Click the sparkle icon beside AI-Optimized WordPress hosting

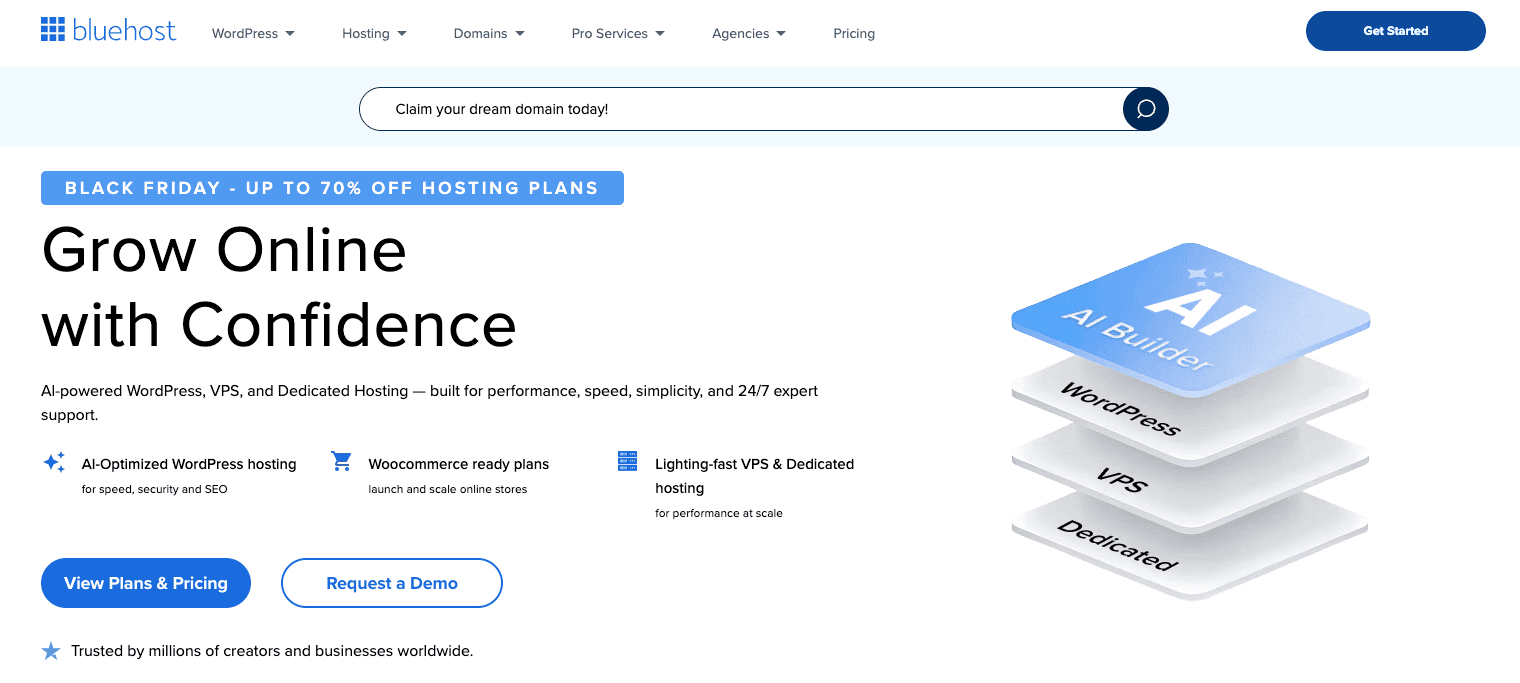[x=54, y=462]
